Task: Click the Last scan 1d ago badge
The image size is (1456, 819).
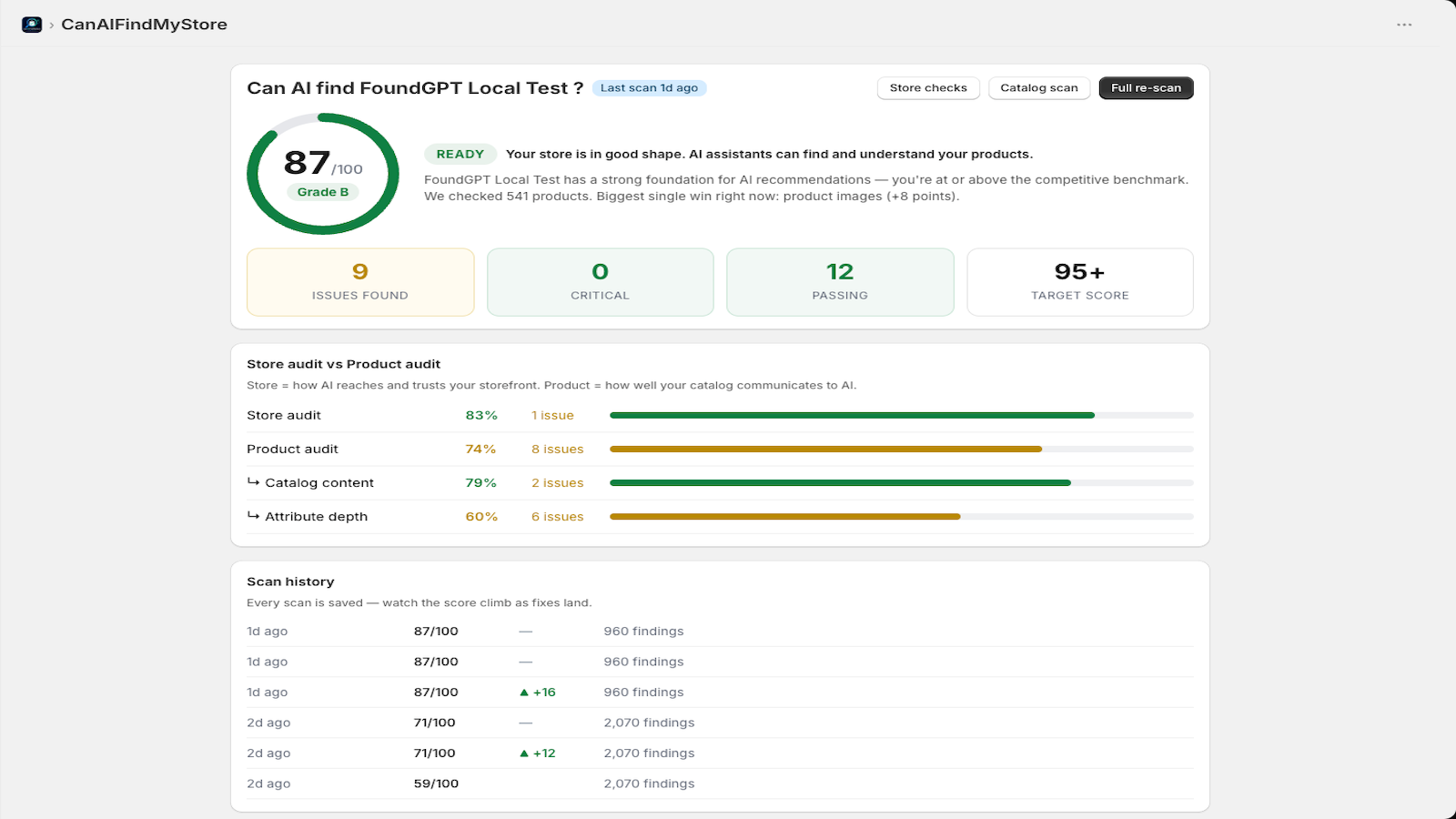Action: point(650,88)
